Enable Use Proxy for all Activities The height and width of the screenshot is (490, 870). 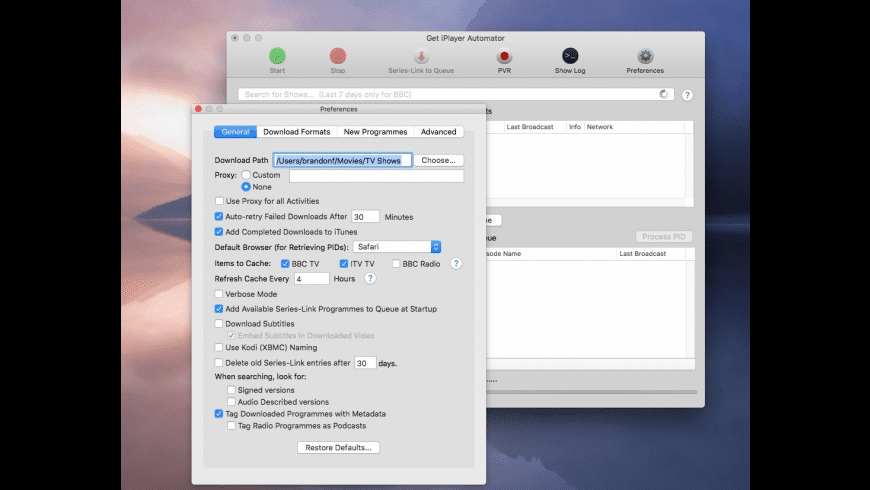[x=219, y=201]
